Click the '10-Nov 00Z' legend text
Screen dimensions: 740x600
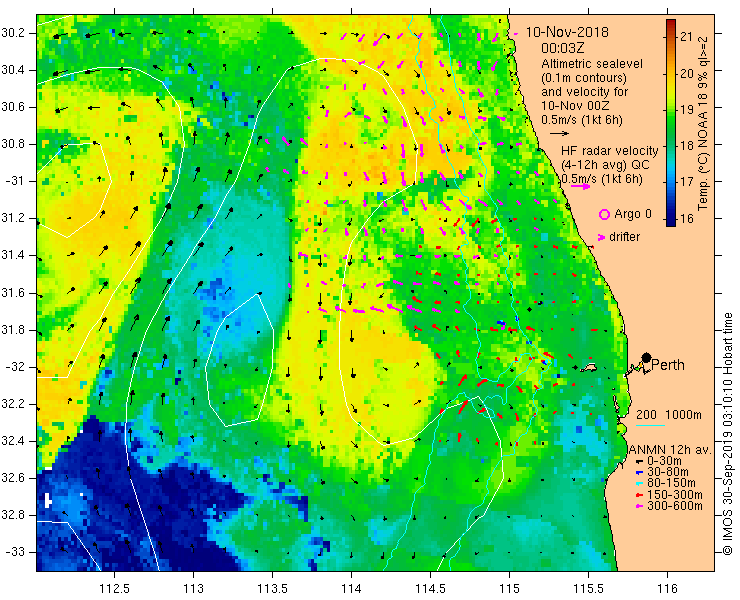pos(574,106)
